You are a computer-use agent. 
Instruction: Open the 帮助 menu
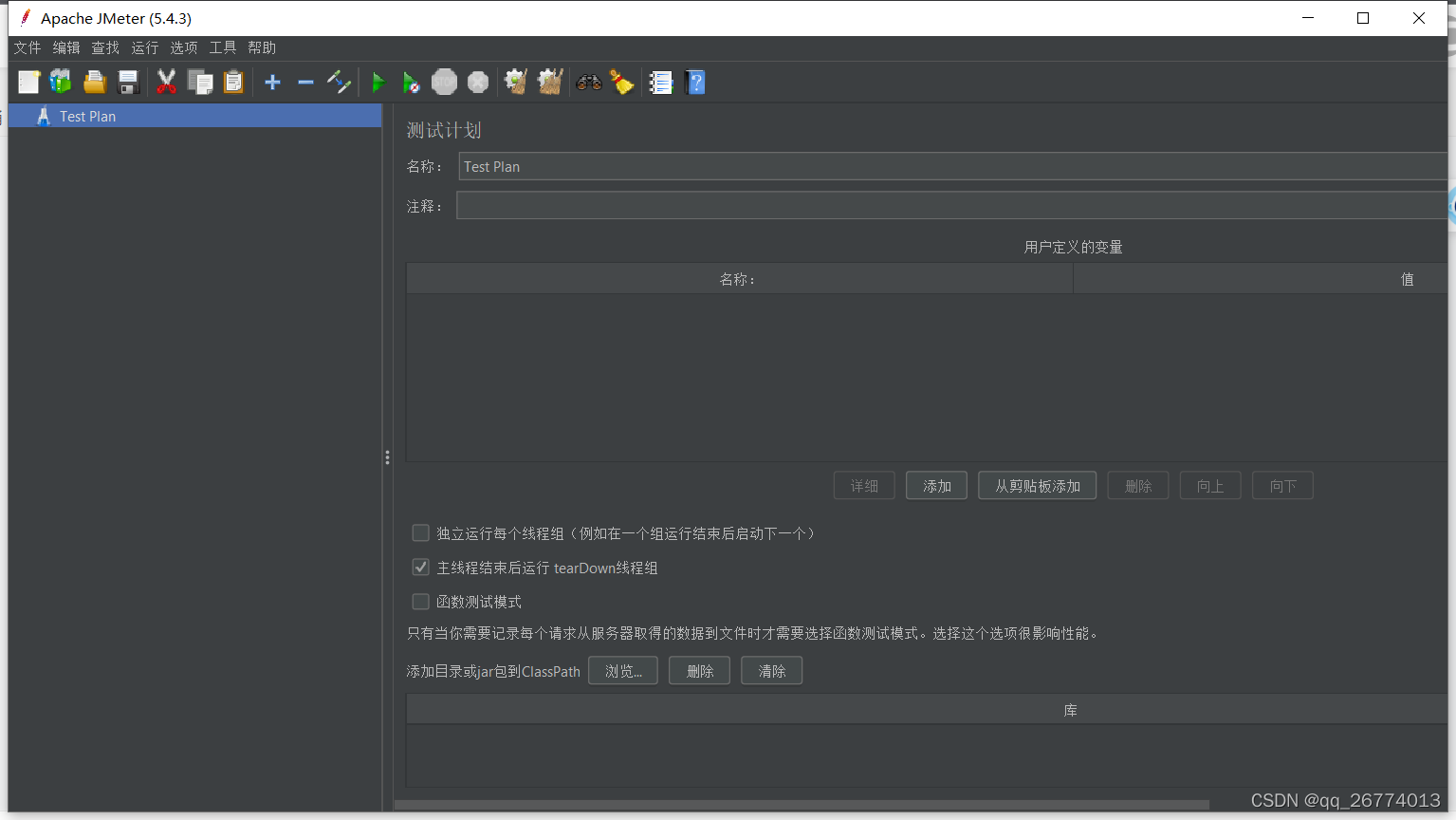pyautogui.click(x=262, y=47)
